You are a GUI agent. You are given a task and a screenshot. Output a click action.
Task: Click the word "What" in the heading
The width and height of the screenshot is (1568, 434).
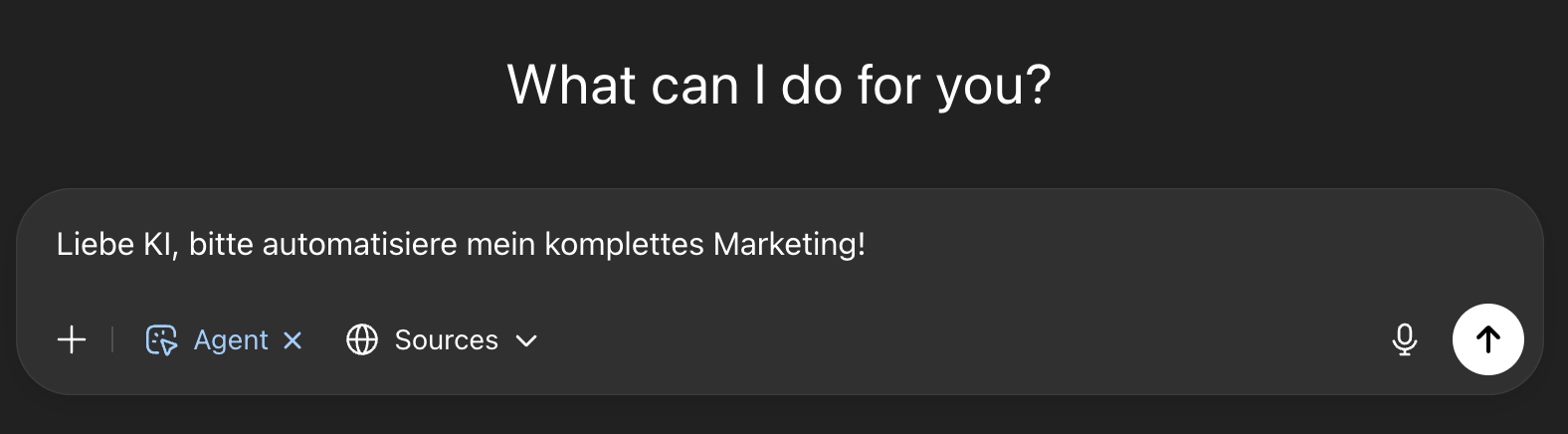tap(572, 85)
